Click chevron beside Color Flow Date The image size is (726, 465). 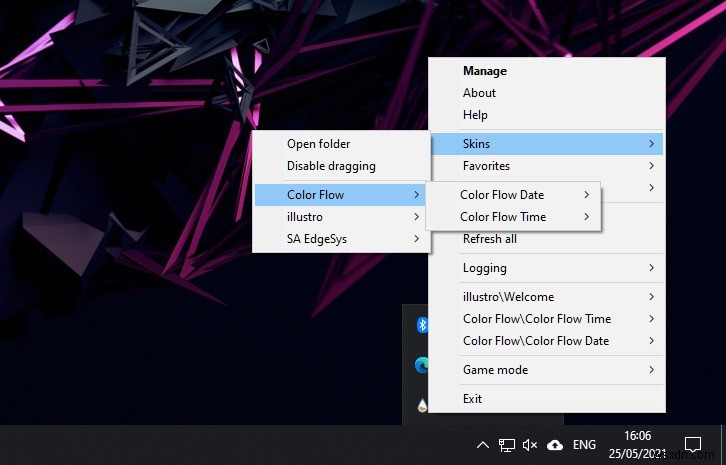(x=587, y=195)
